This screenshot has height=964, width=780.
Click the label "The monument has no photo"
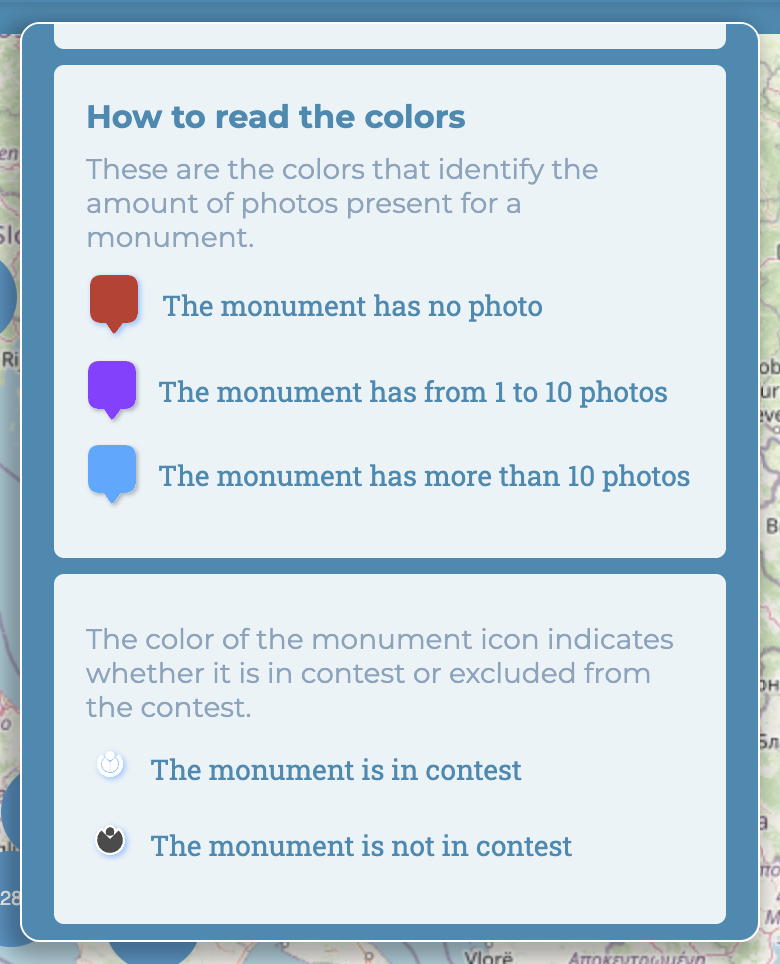click(354, 306)
